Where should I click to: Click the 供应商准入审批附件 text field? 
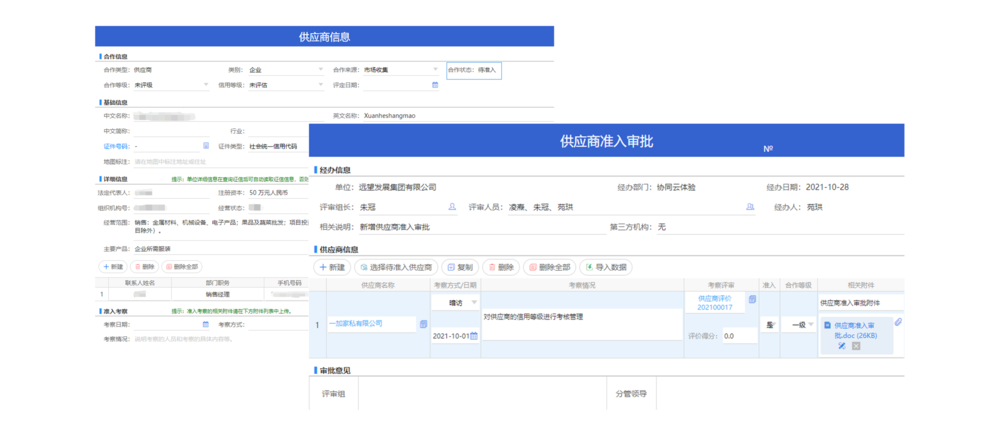click(x=860, y=302)
